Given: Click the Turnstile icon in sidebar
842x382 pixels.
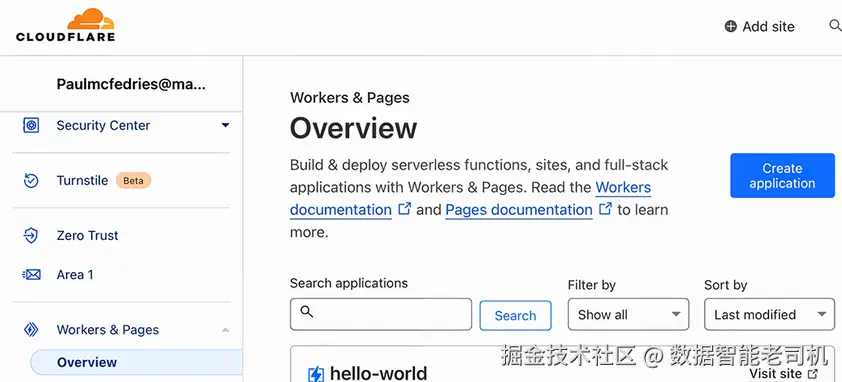Looking at the screenshot, I should [x=31, y=181].
